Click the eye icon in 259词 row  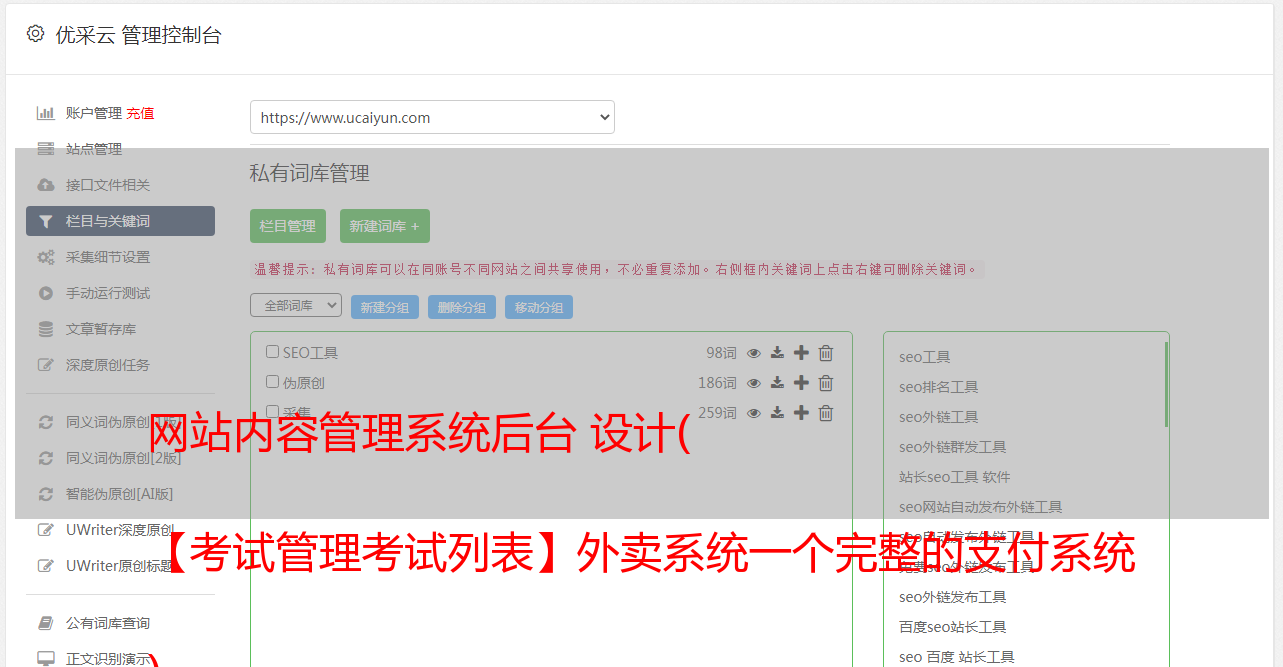pos(754,413)
